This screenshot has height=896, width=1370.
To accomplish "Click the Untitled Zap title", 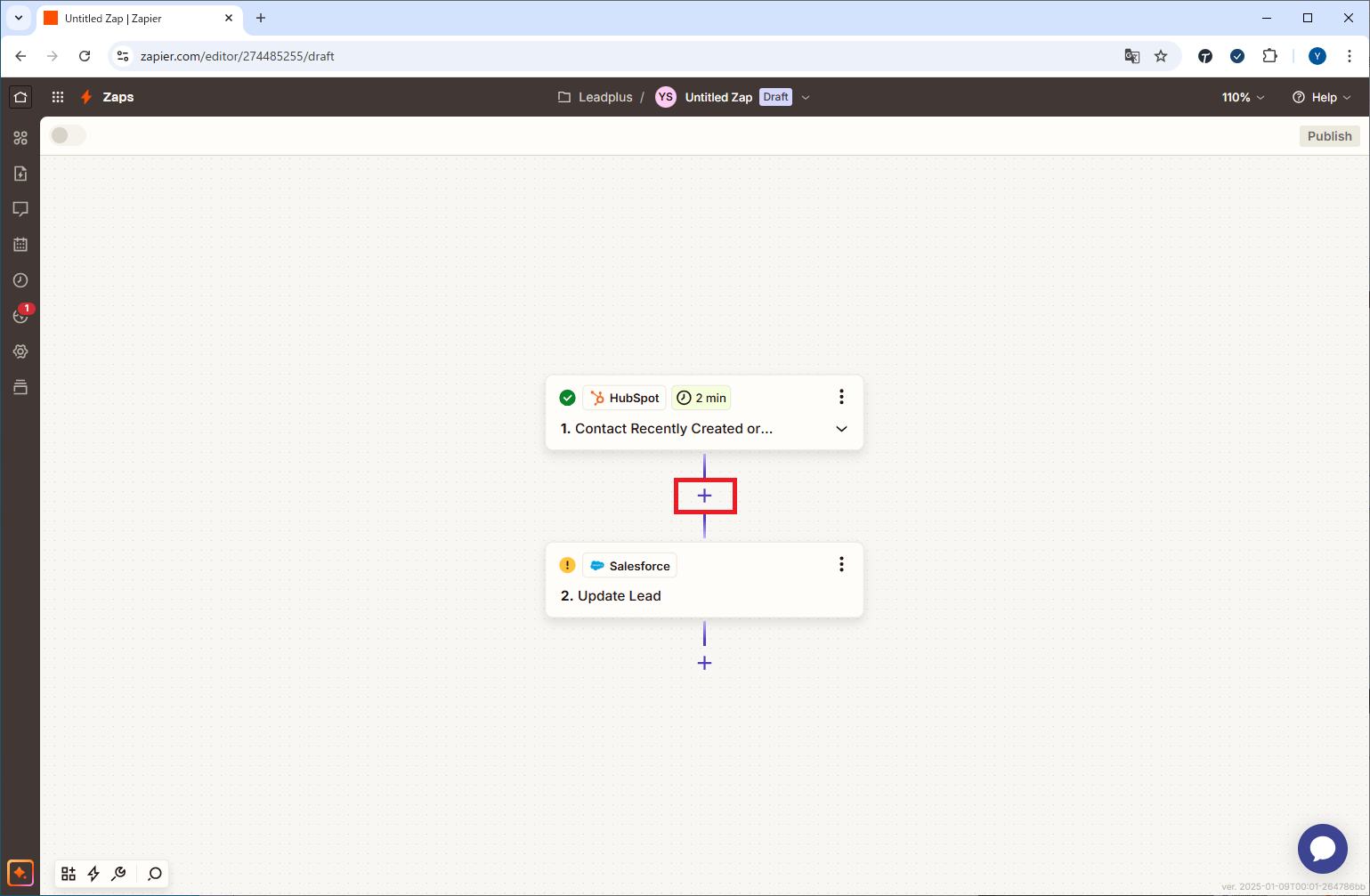I will click(x=718, y=97).
